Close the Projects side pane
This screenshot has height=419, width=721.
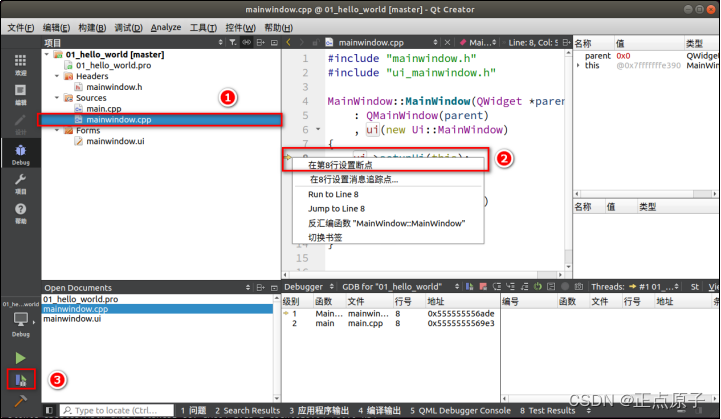tap(274, 42)
